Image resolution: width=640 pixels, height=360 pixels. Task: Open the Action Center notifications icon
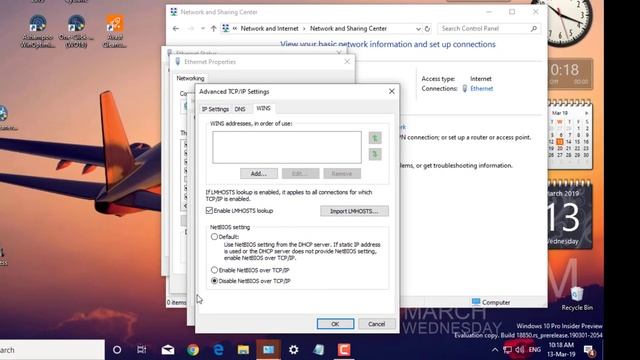589,350
